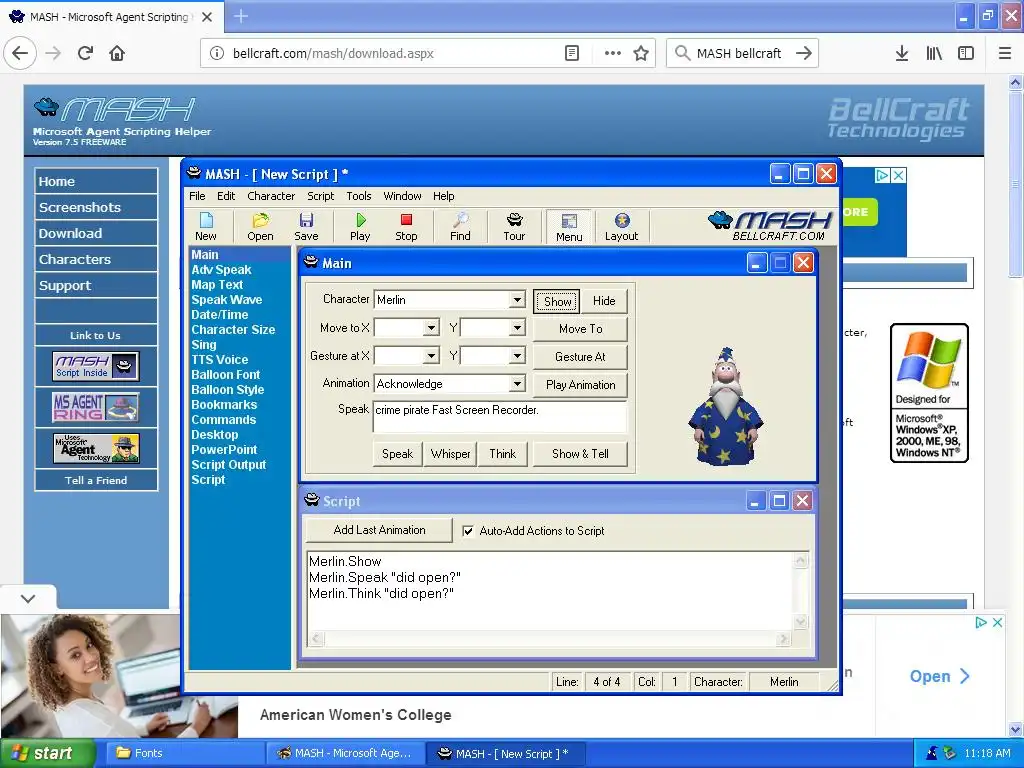1024x768 pixels.
Task: Click the Add Last Animation button
Action: point(379,530)
